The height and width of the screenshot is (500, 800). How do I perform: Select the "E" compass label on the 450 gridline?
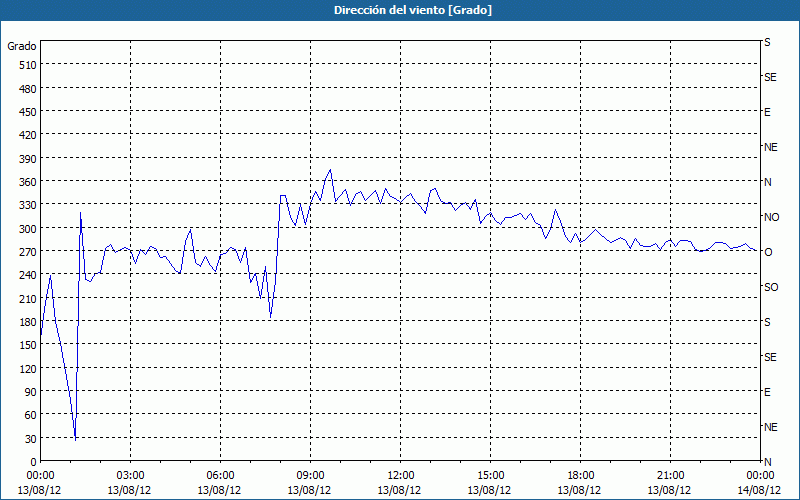coord(767,112)
